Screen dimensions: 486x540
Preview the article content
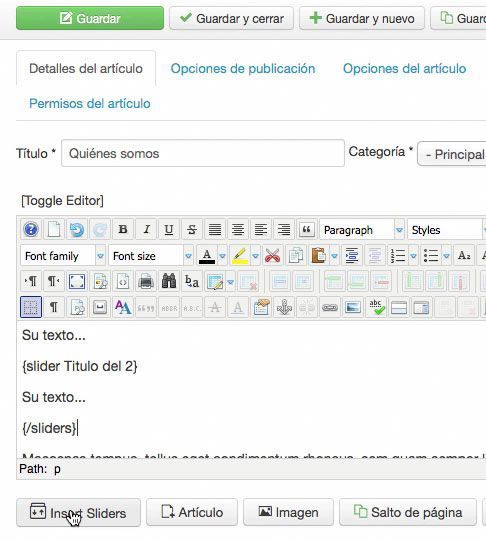coord(100,281)
